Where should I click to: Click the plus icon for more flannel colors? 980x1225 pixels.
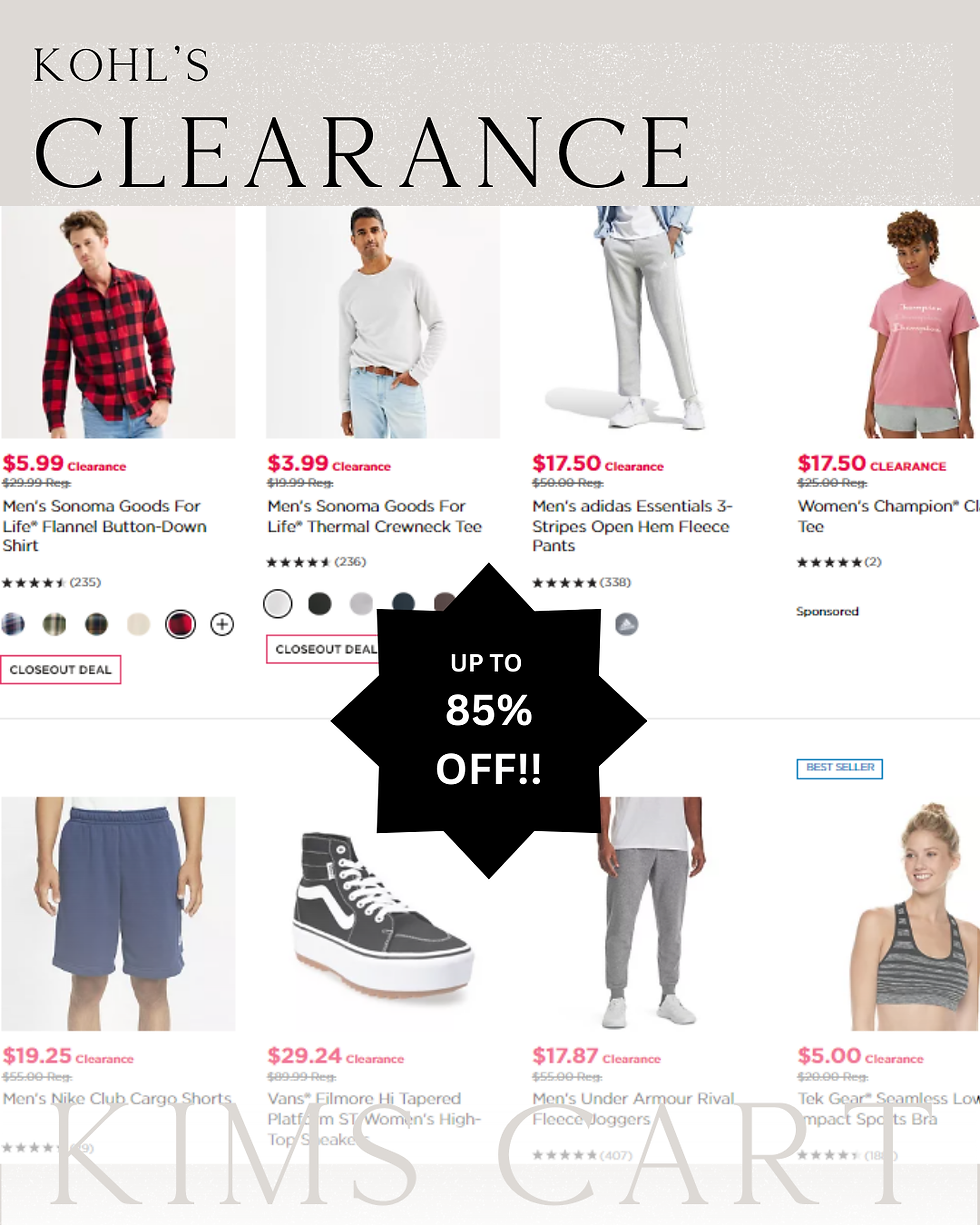[222, 625]
